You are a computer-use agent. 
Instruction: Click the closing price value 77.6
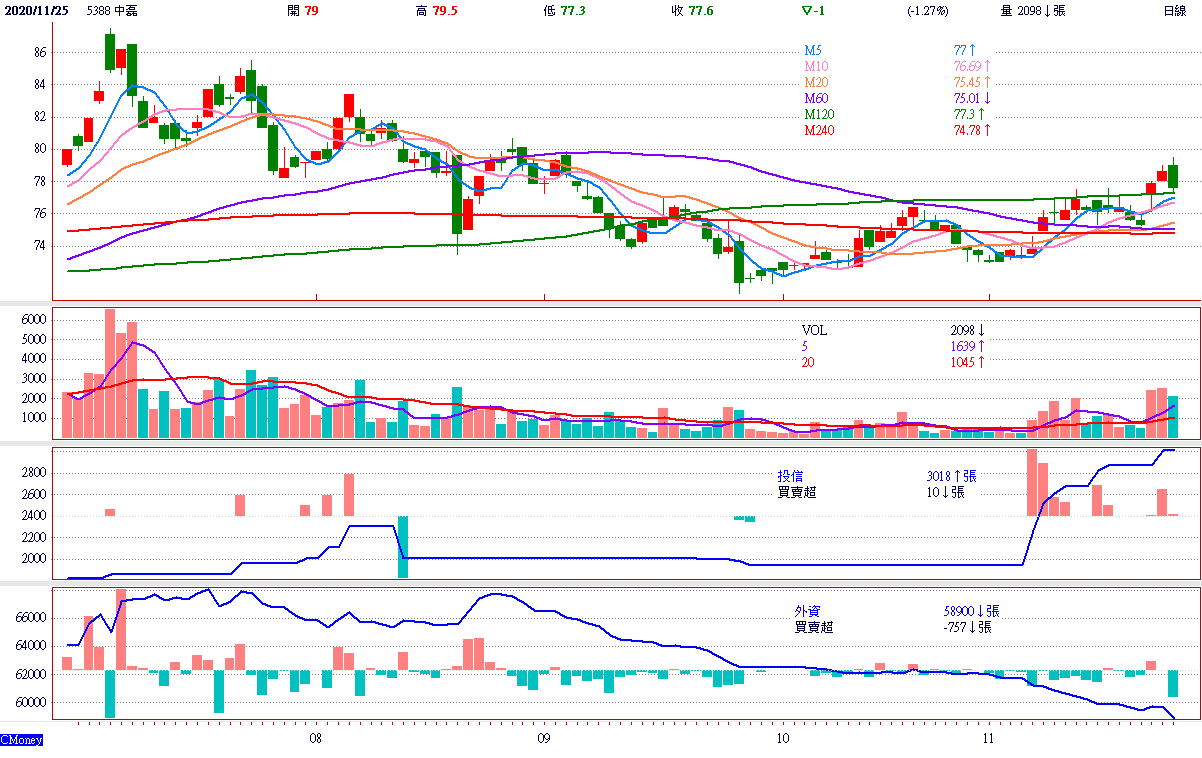(700, 11)
